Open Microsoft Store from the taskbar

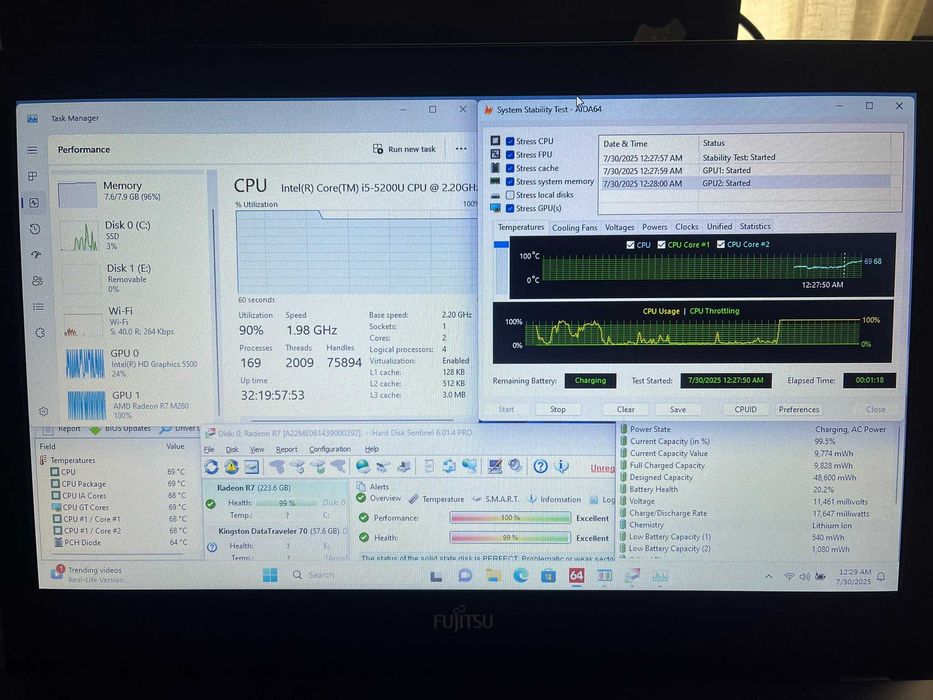click(548, 576)
